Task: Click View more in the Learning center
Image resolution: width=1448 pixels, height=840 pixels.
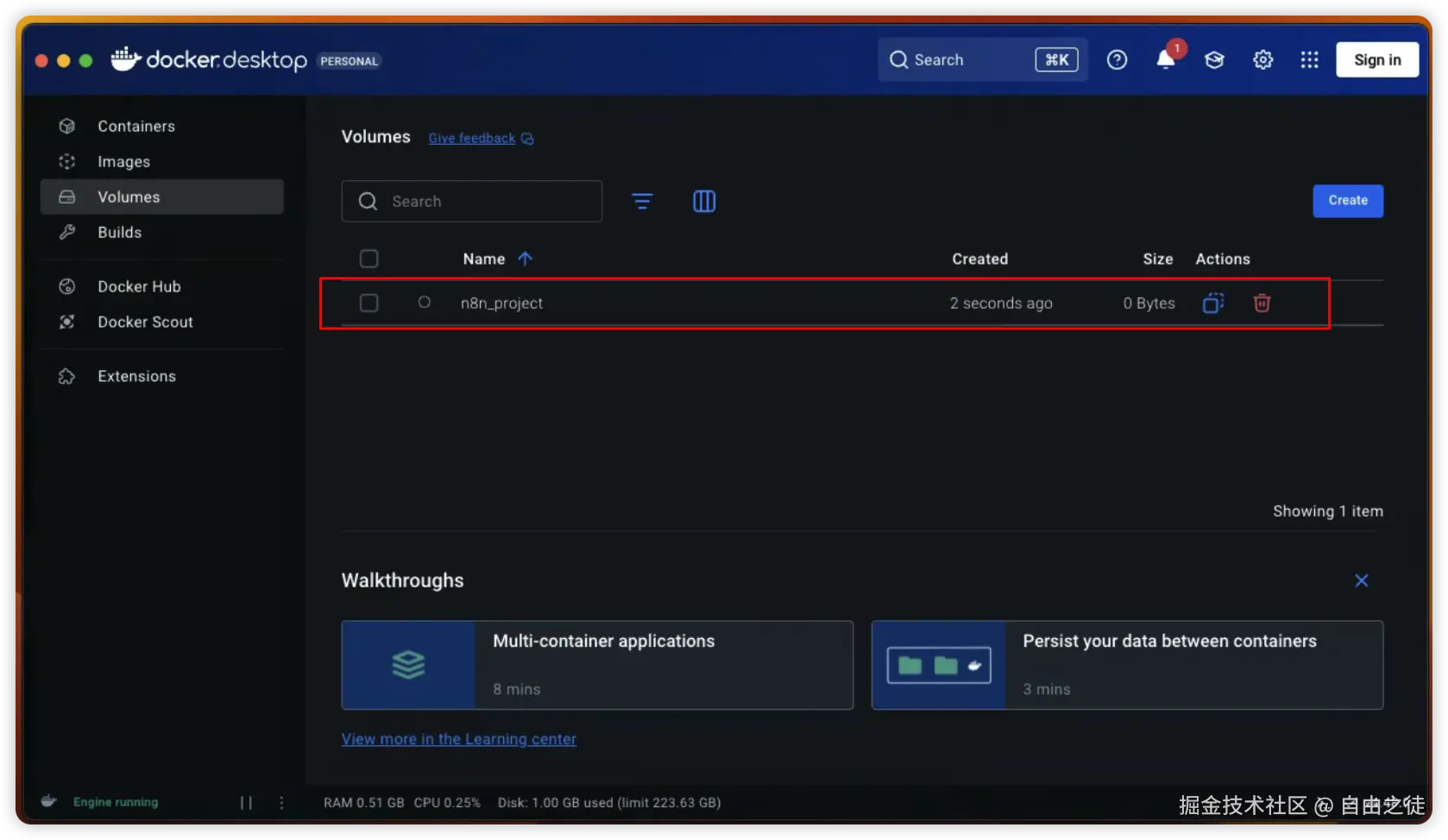Action: pos(459,739)
